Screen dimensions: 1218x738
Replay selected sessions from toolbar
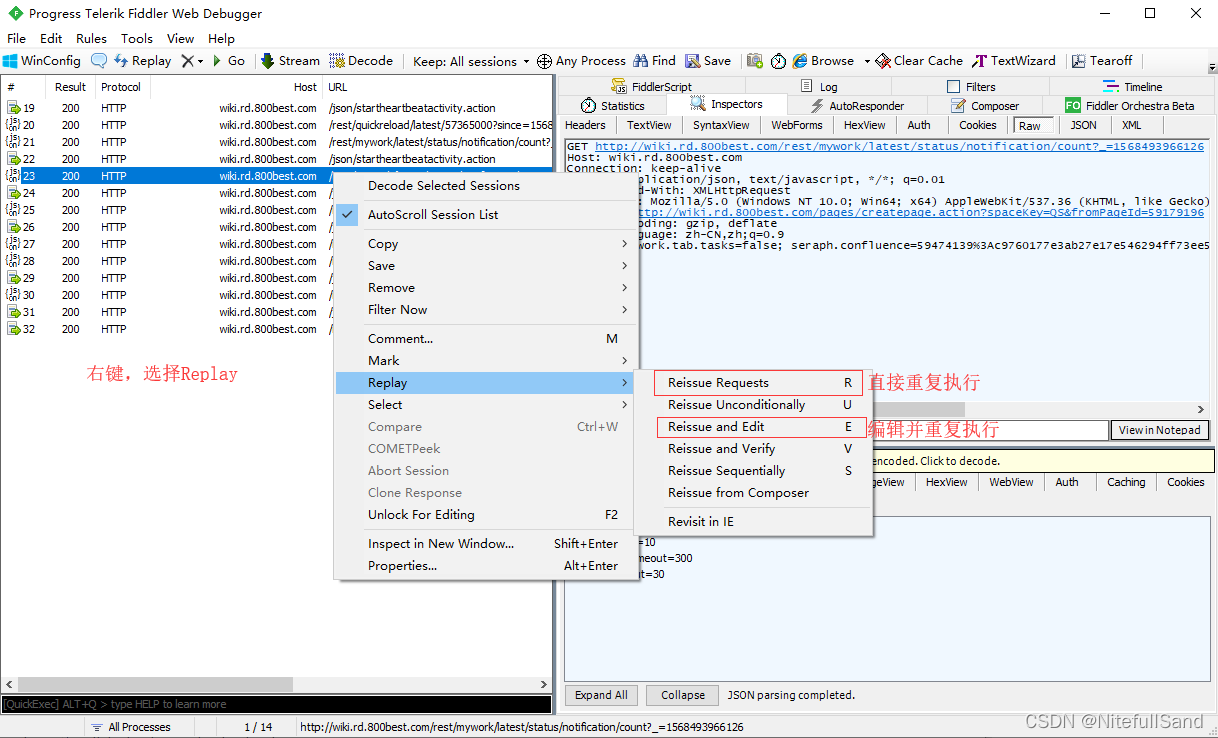coord(142,61)
